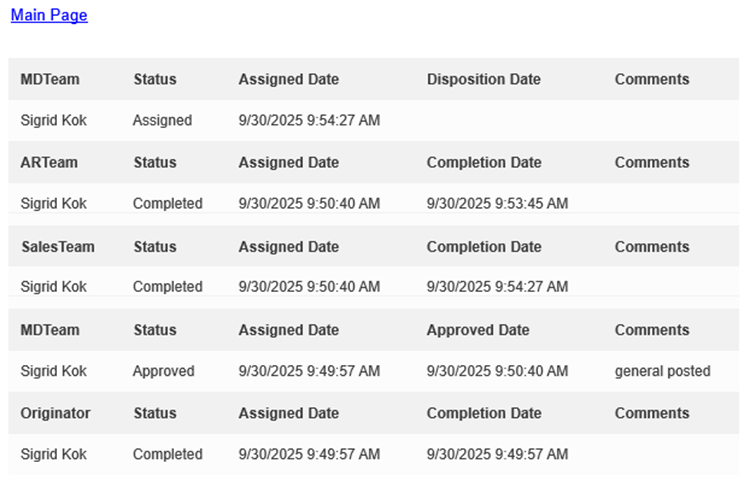Click the Approved status value
750x481 pixels.
click(163, 371)
